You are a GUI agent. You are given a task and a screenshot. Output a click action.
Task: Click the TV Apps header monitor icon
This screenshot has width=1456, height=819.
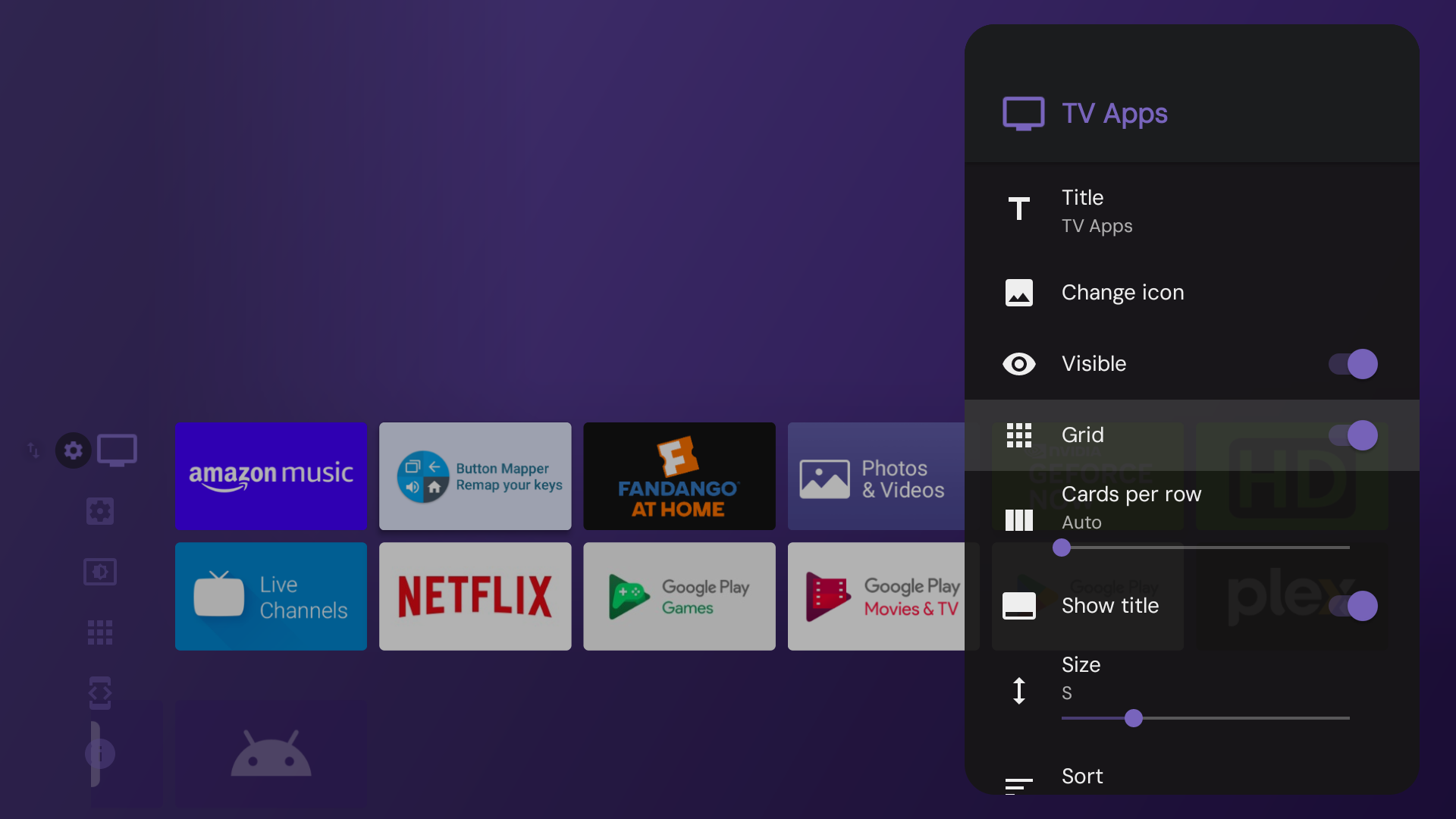(1024, 114)
